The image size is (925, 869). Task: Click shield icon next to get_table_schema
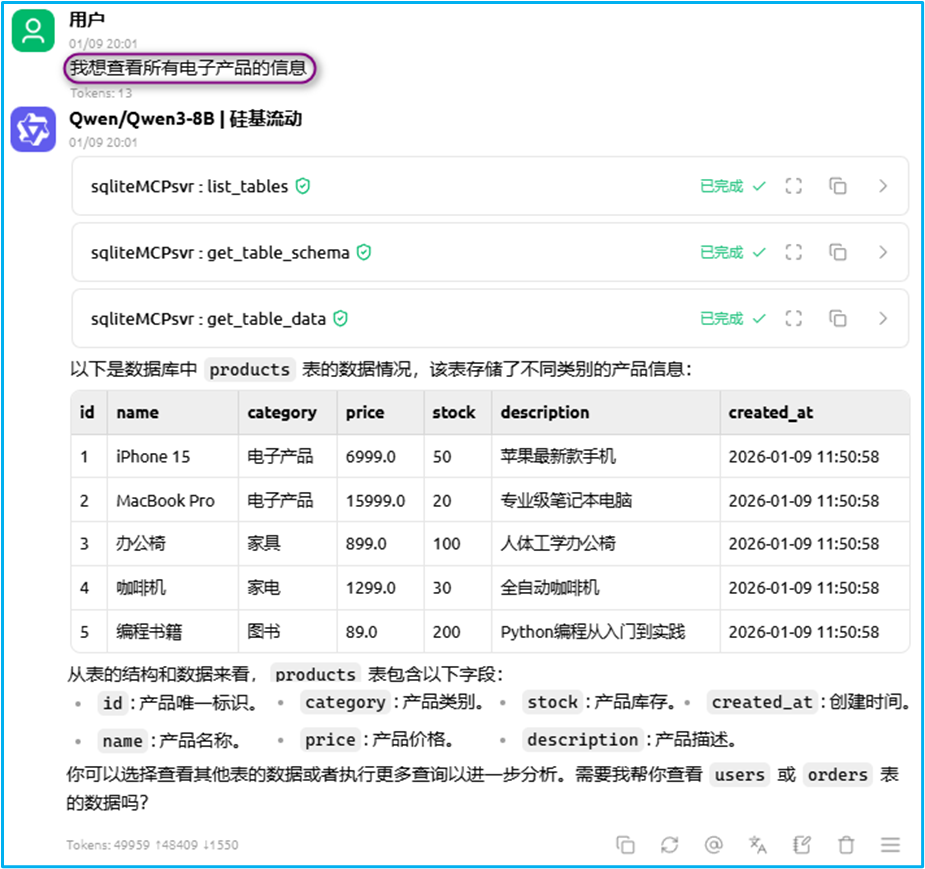(x=364, y=252)
